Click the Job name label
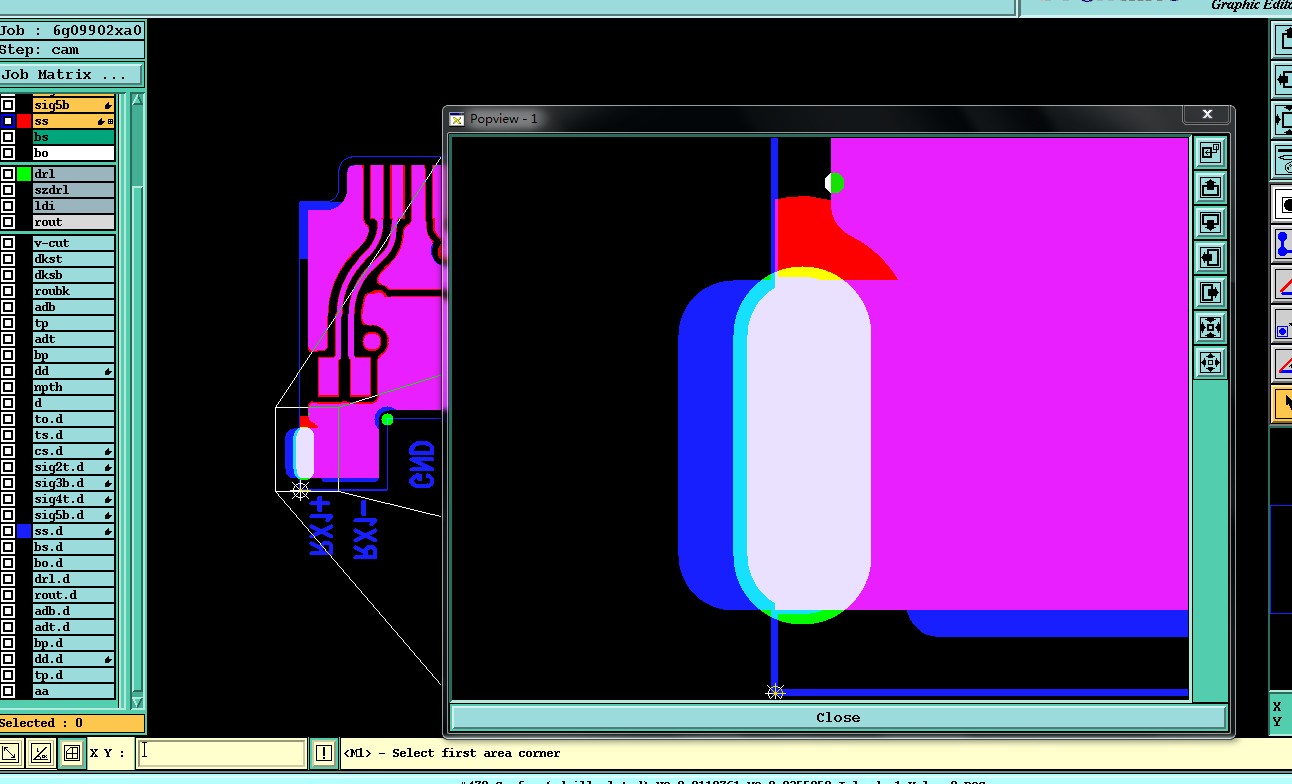Screen dimensions: 1292x784 [72, 30]
